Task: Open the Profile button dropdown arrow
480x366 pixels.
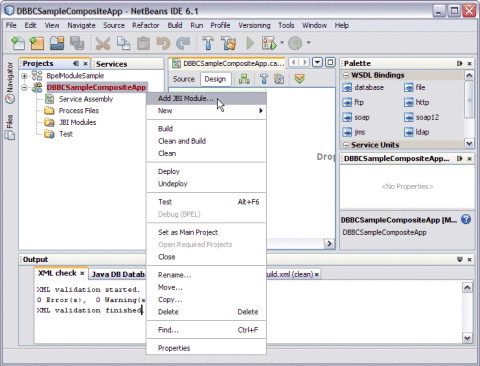Action: (x=308, y=43)
